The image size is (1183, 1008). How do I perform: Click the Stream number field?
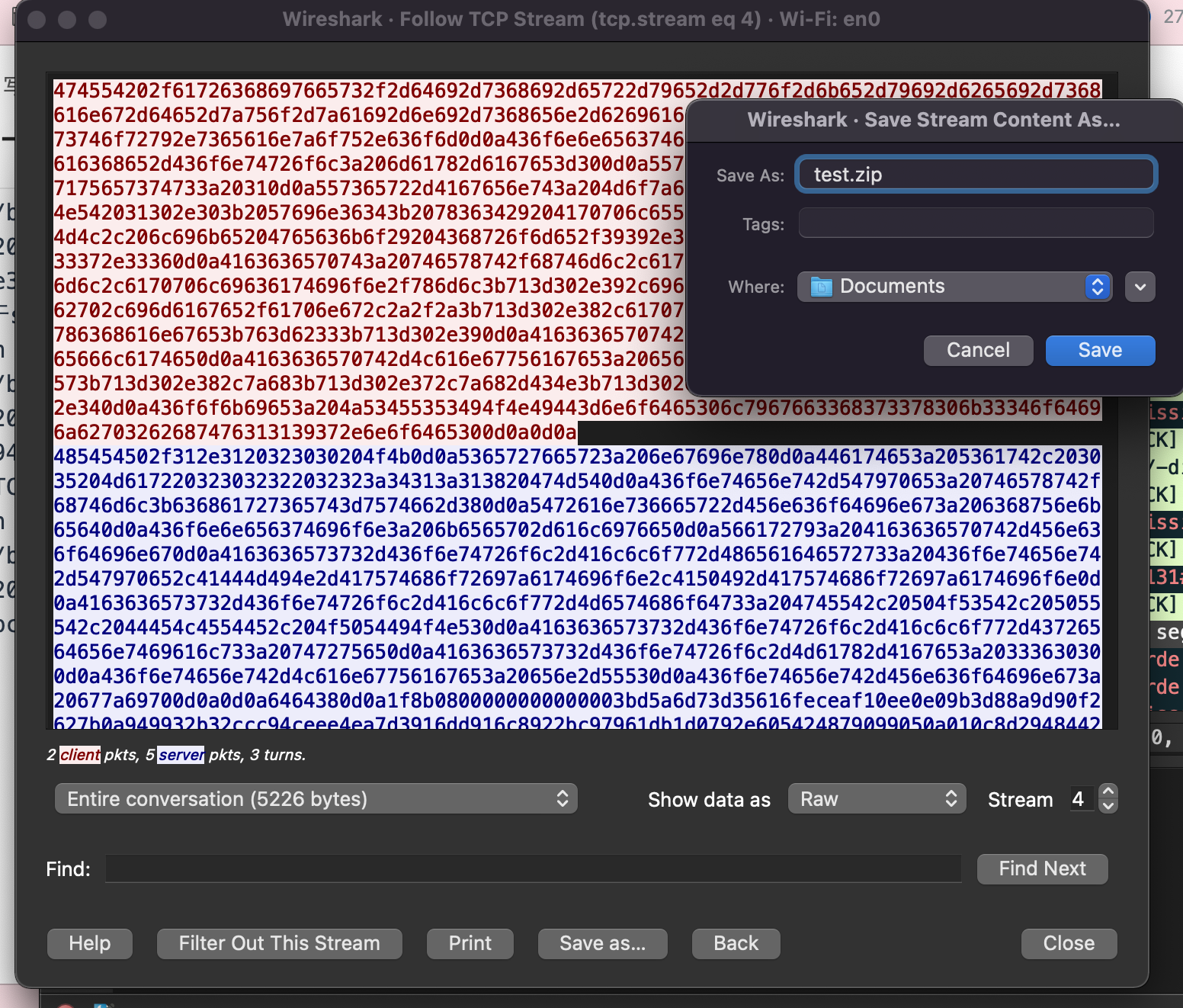click(1080, 798)
